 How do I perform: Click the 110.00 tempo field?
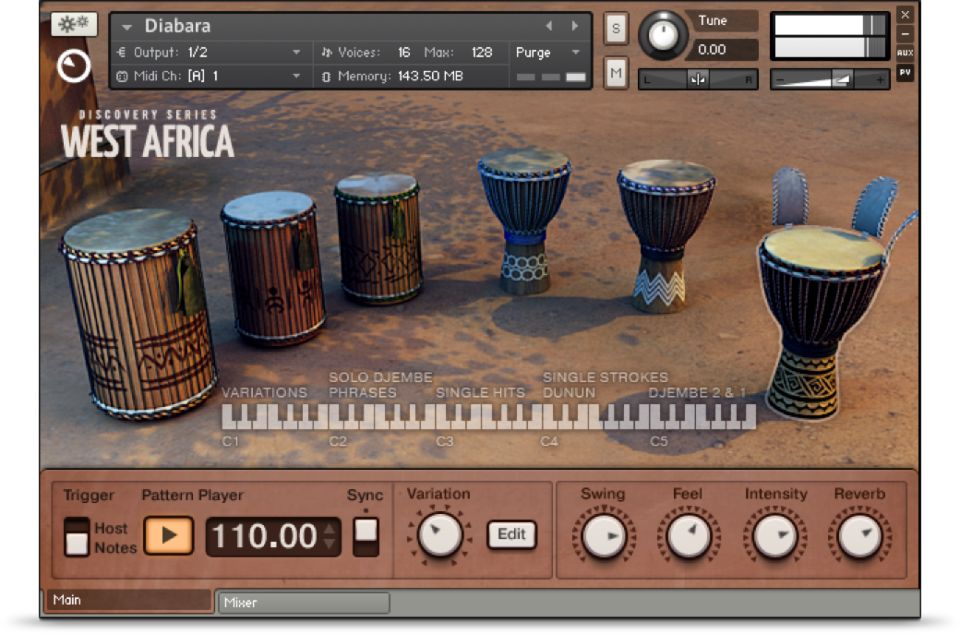pos(265,537)
